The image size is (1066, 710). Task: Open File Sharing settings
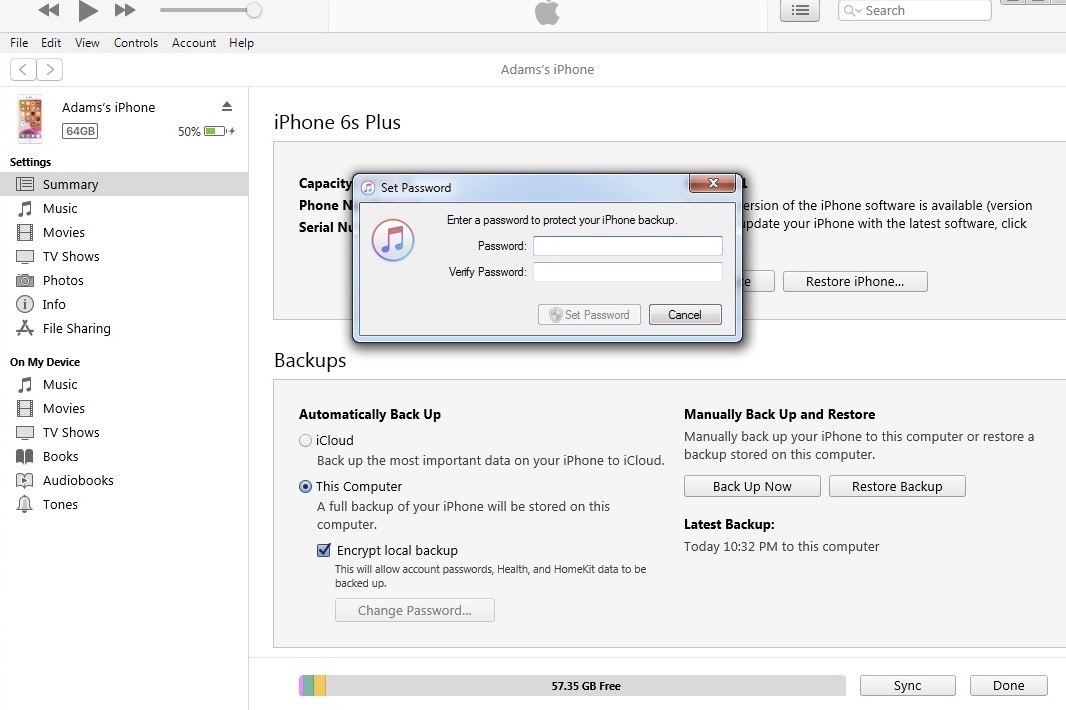[124, 328]
